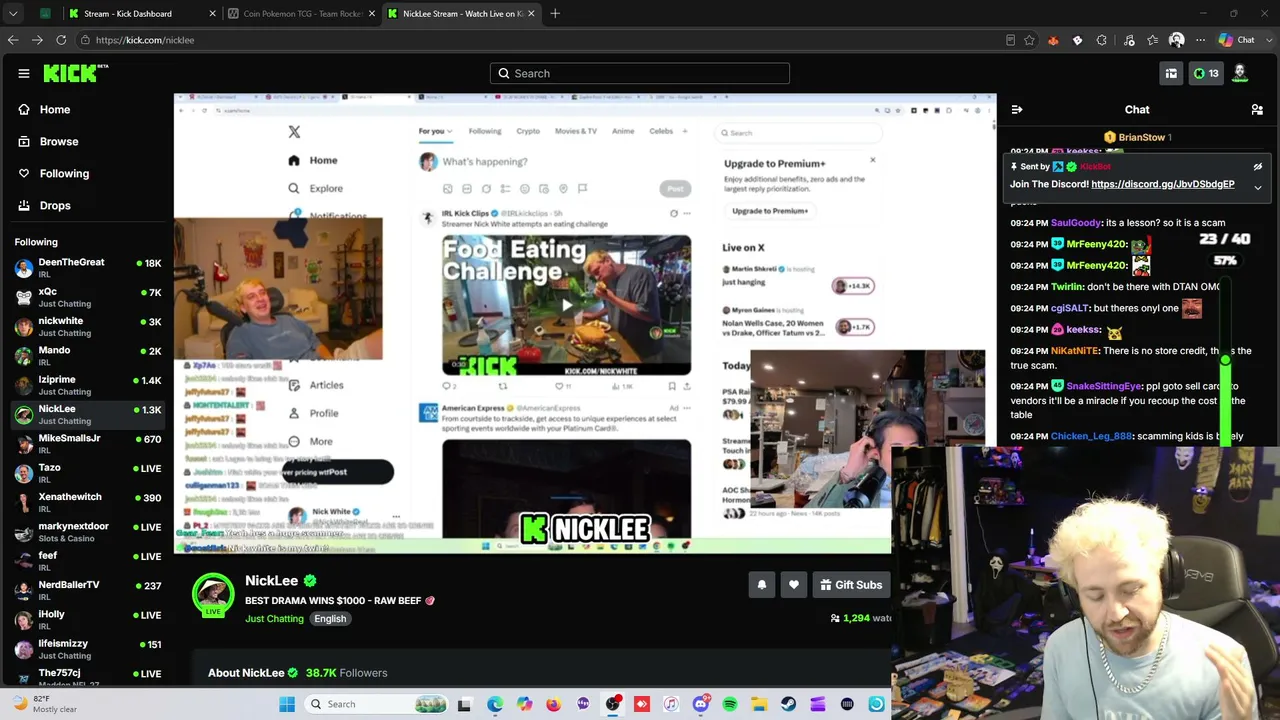Open the pinned Discord invite link
Screen dimensions: 1280x720
tap(1163, 184)
